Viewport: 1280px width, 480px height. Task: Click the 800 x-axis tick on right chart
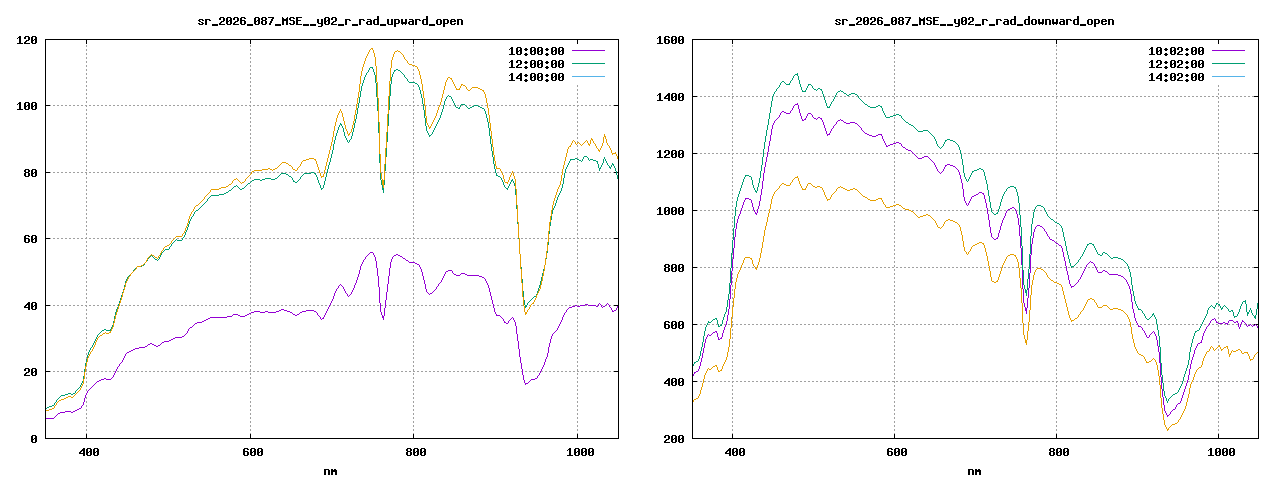pyautogui.click(x=1058, y=453)
